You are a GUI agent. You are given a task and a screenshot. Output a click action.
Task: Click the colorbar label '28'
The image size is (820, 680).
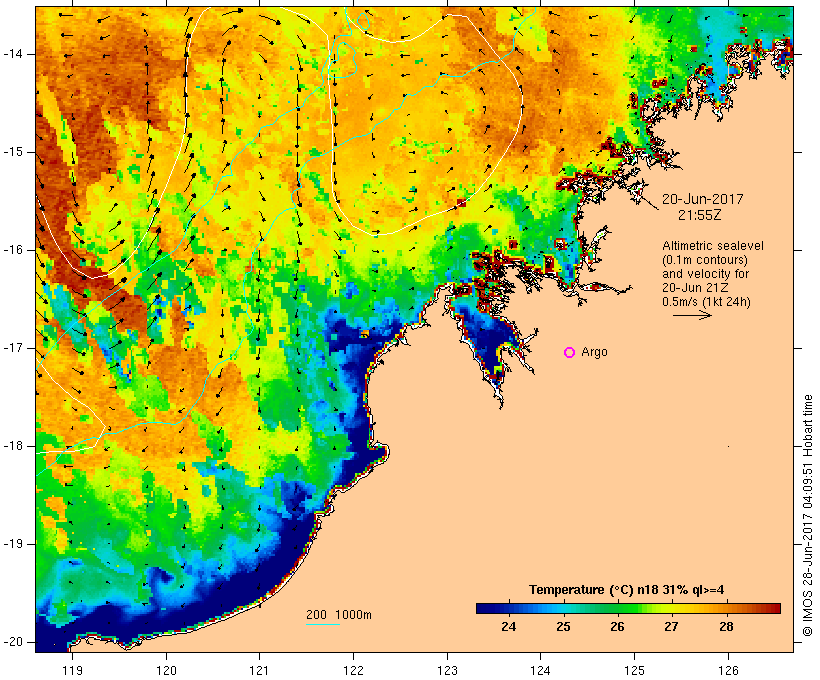pos(726,626)
